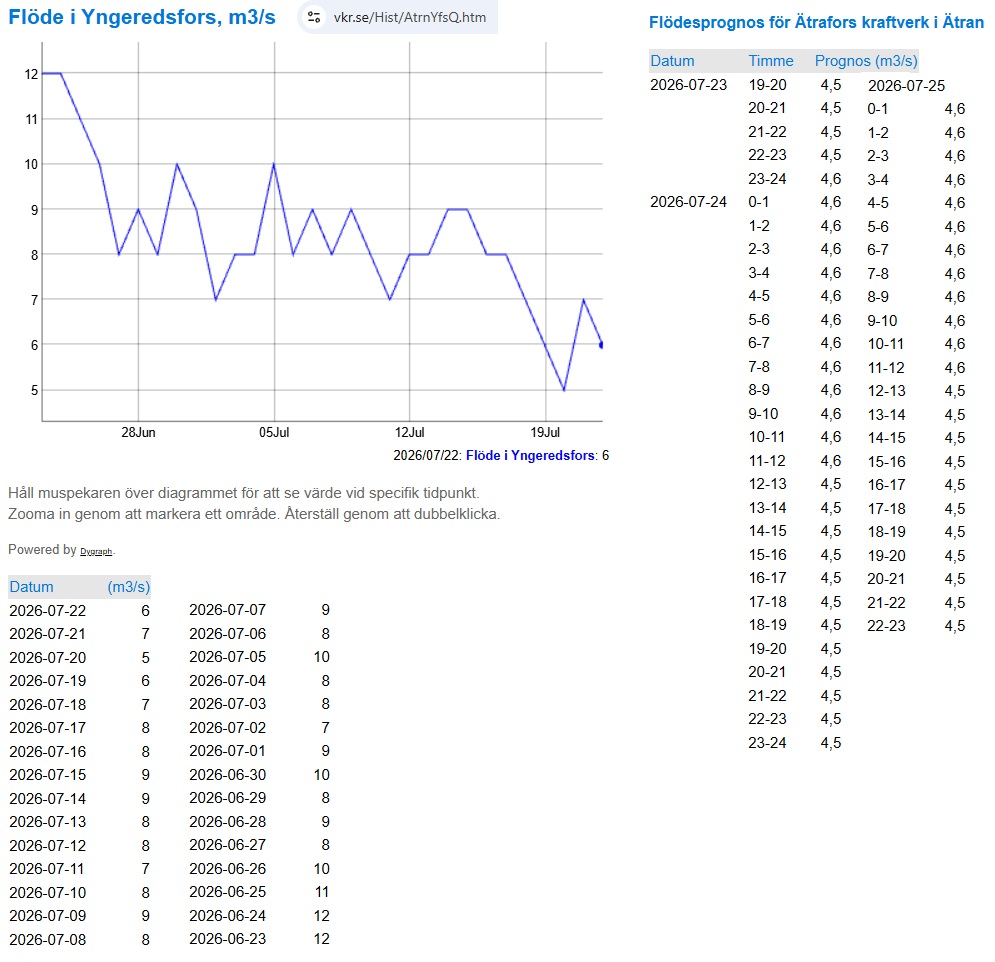Viewport: 995px width, 962px height.
Task: Select the 2026-07-20 date cell
Action: [x=48, y=657]
